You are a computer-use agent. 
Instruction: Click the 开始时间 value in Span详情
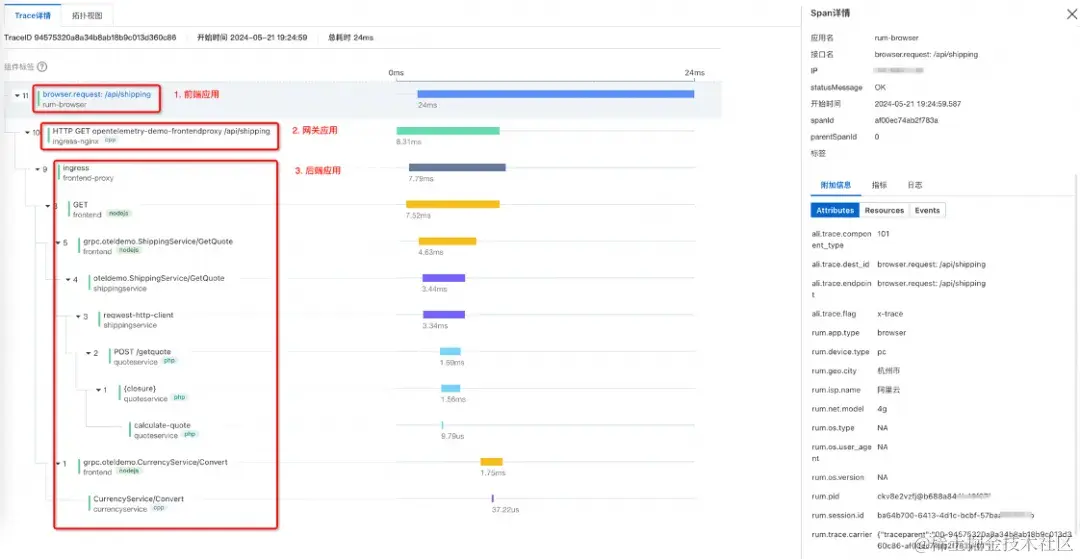[917, 104]
